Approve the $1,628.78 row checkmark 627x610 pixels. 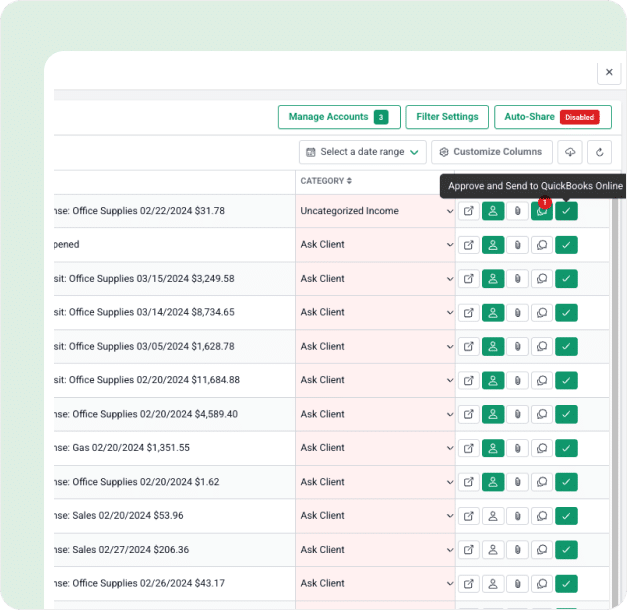point(566,346)
